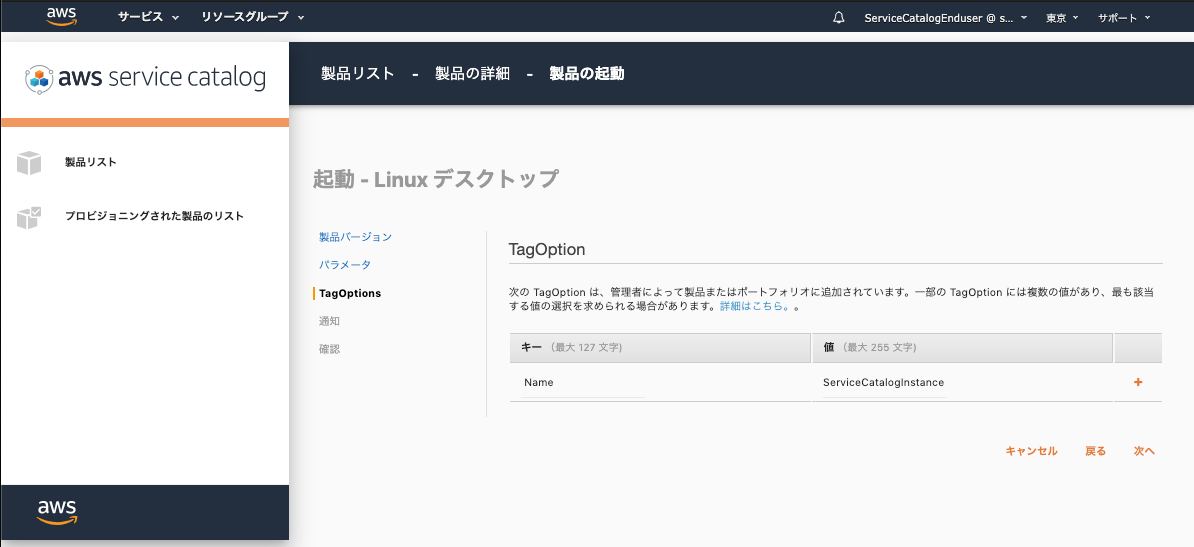Click the 製品の起動 breadcrumb
Screen dimensions: 1194x547
[586, 74]
